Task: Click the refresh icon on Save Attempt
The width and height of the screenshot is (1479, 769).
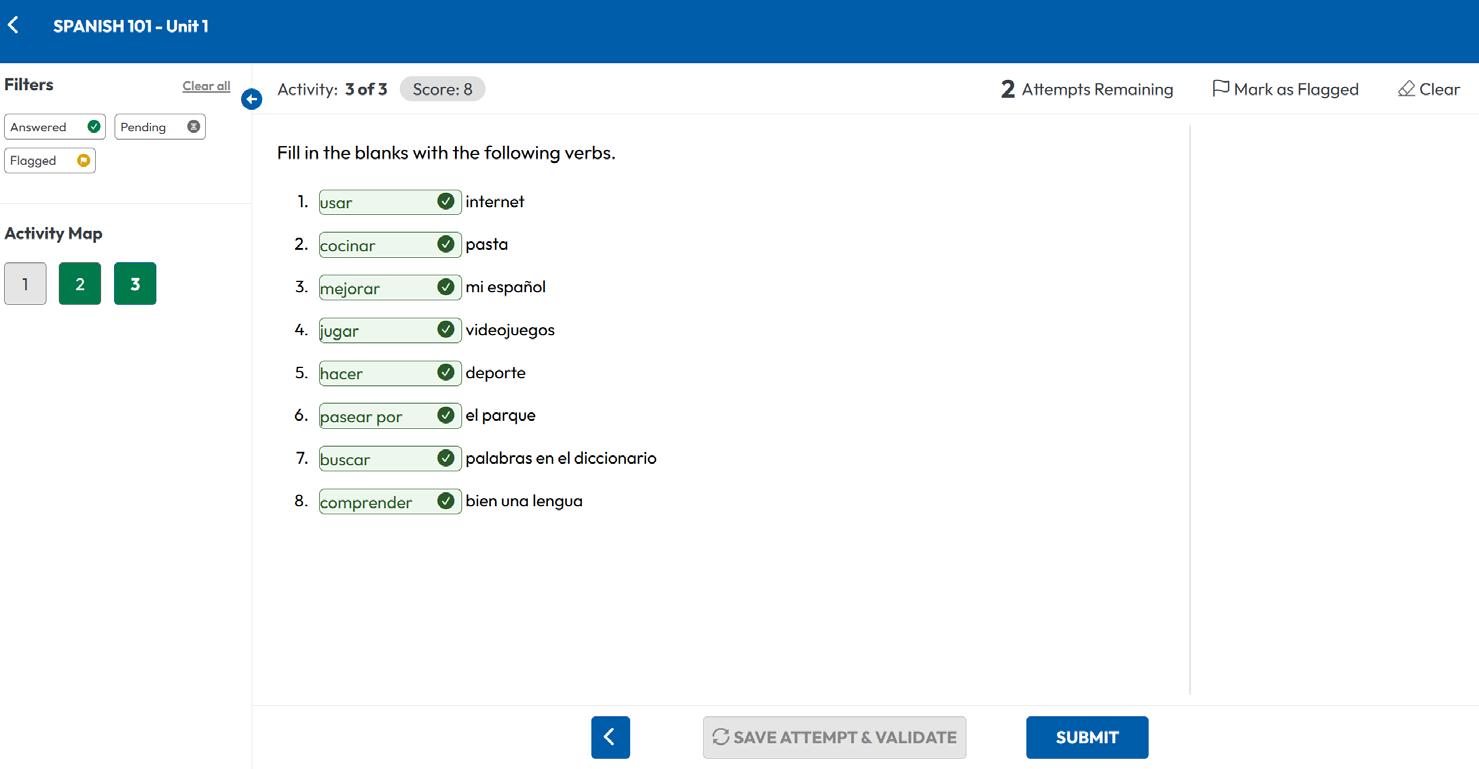Action: [x=720, y=737]
